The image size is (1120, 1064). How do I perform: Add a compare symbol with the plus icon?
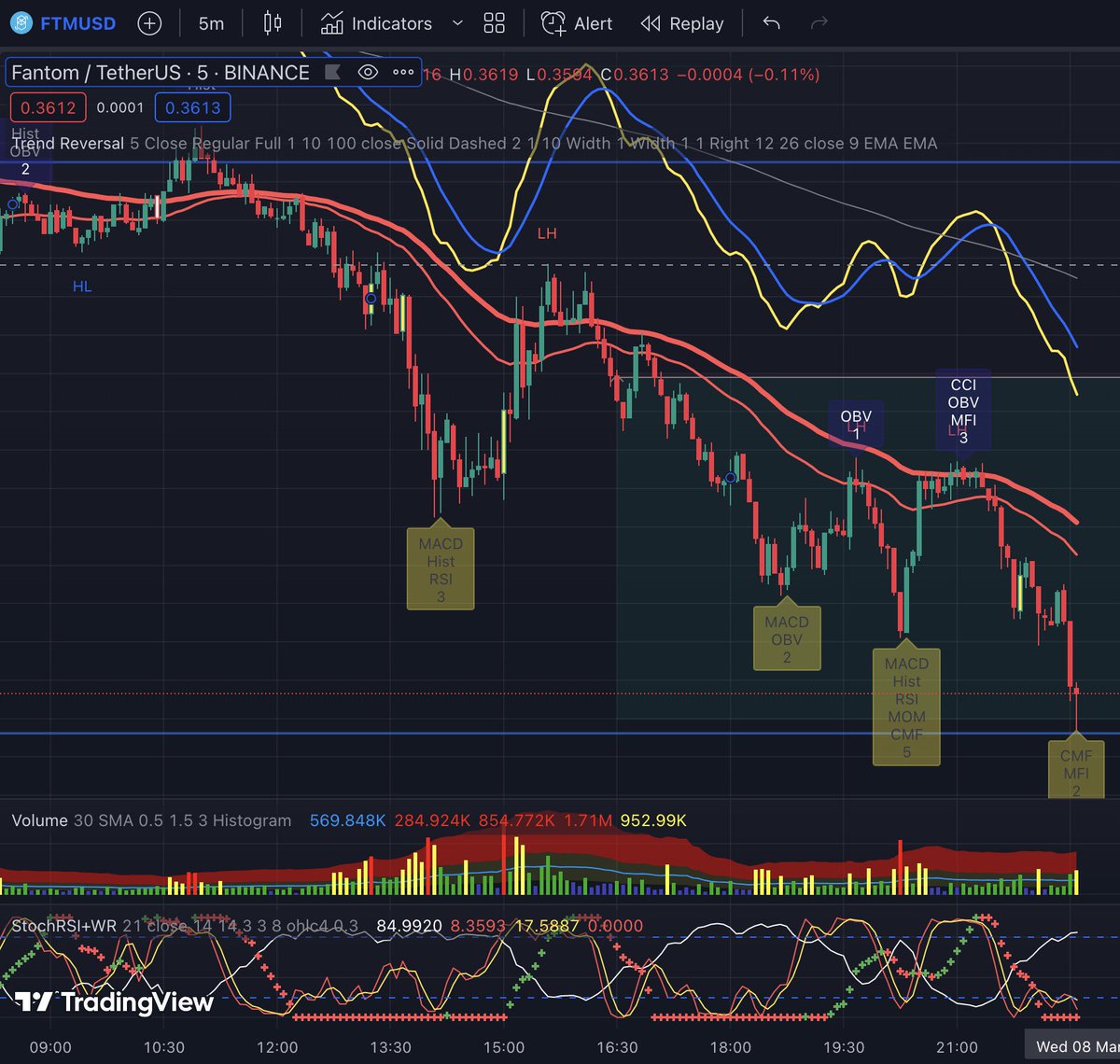click(149, 23)
